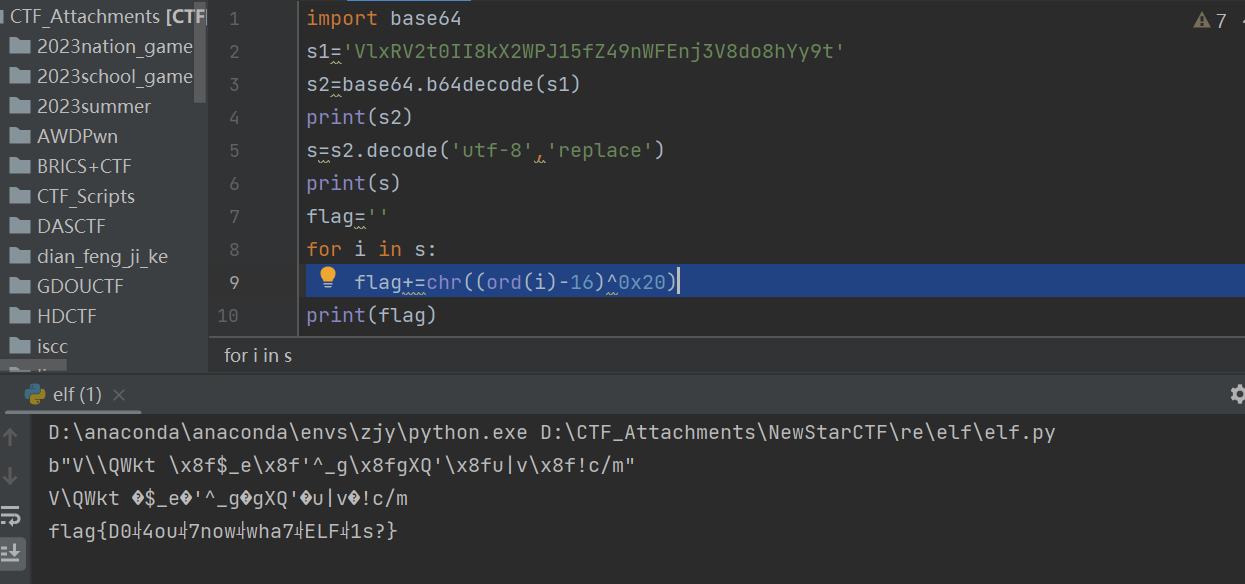Open Run panel settings gear
The width and height of the screenshot is (1245, 584).
pos(1237,394)
